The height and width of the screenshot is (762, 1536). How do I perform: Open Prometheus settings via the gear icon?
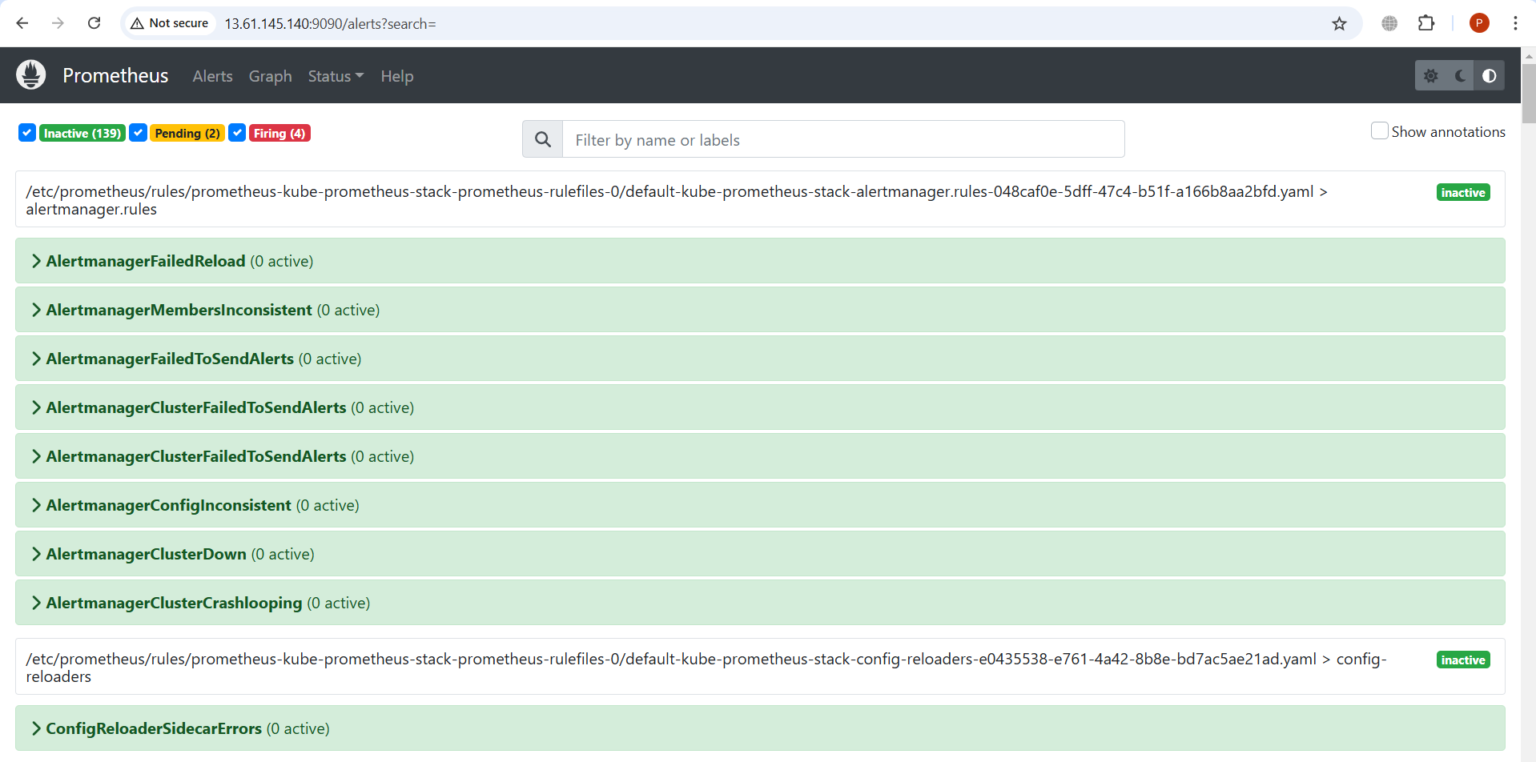pos(1430,75)
